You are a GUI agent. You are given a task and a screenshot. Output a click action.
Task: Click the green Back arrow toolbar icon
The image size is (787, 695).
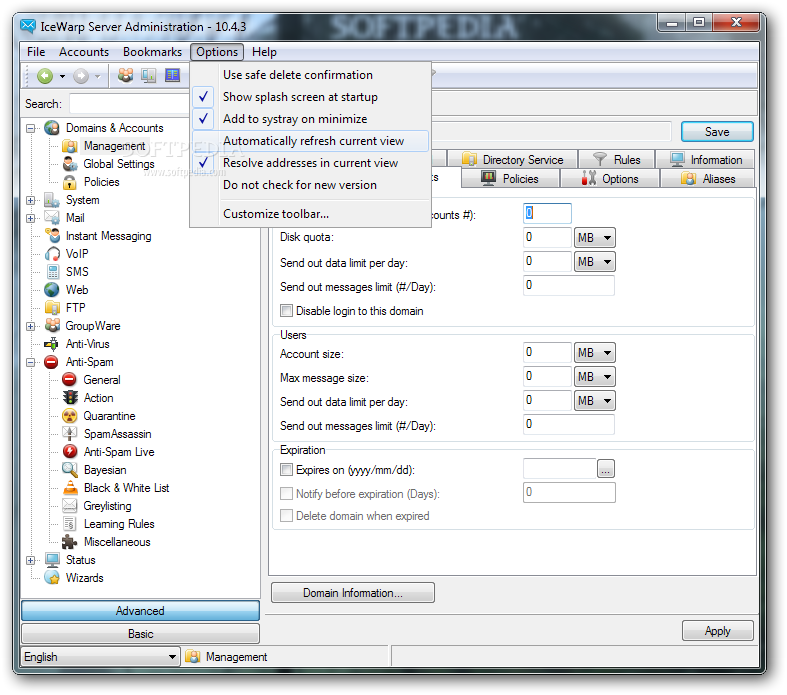tap(45, 76)
